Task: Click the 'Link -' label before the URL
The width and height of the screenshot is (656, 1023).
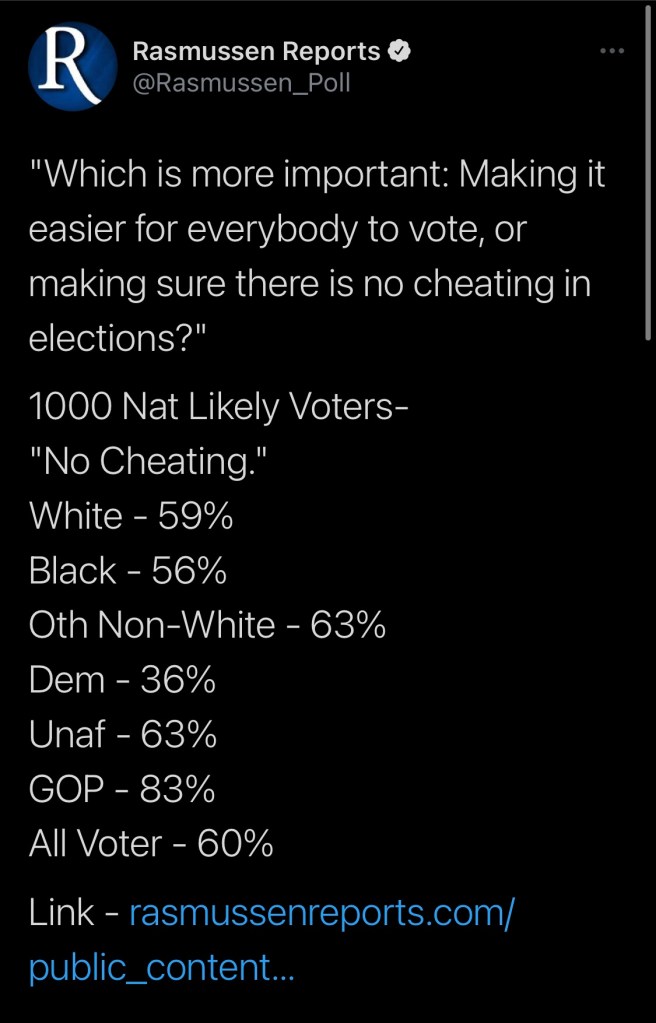Action: click(x=76, y=913)
